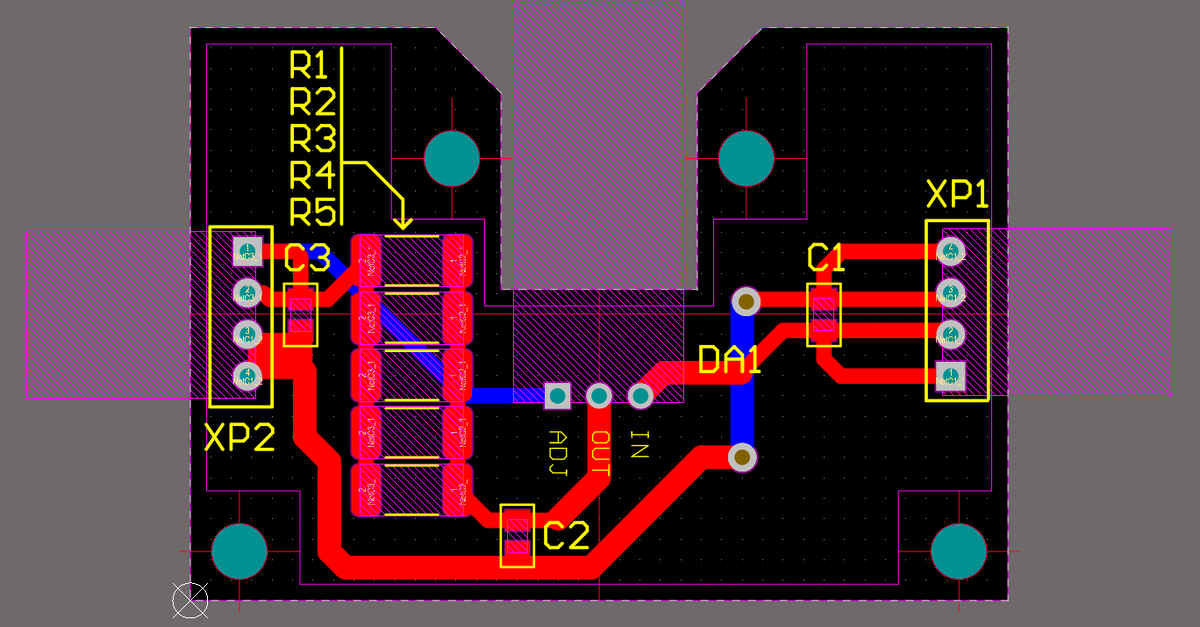The width and height of the screenshot is (1200, 627).
Task: Select the lower via below the blue vertical track
Action: coord(742,457)
